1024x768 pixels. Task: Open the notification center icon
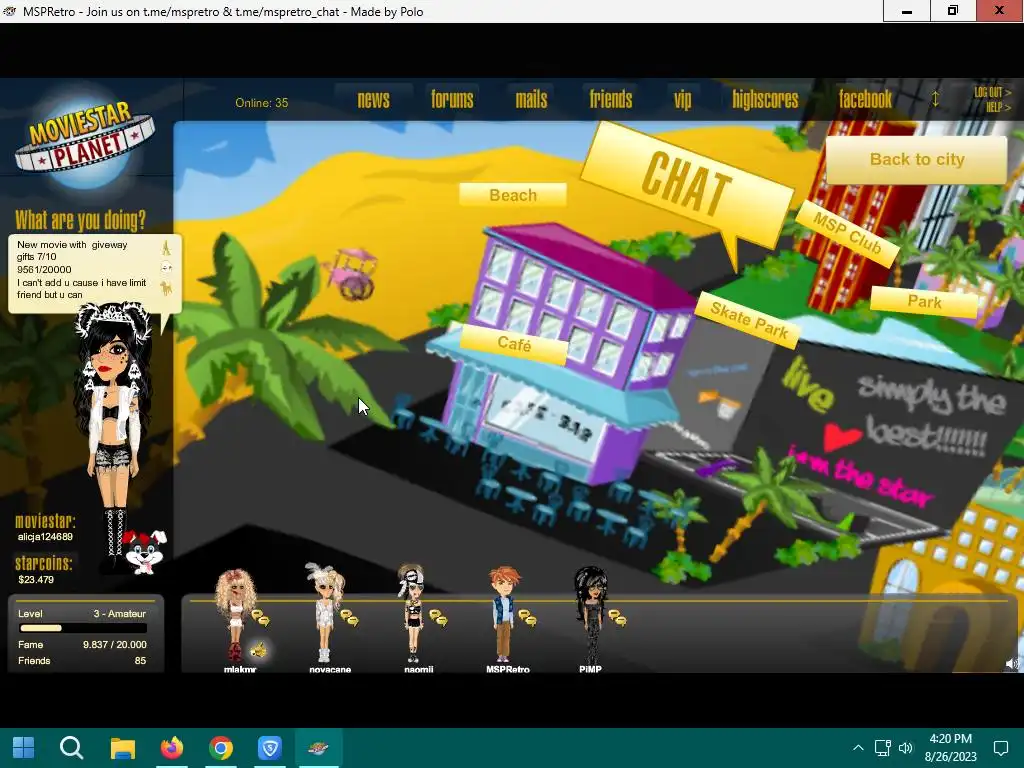tap(1000, 748)
